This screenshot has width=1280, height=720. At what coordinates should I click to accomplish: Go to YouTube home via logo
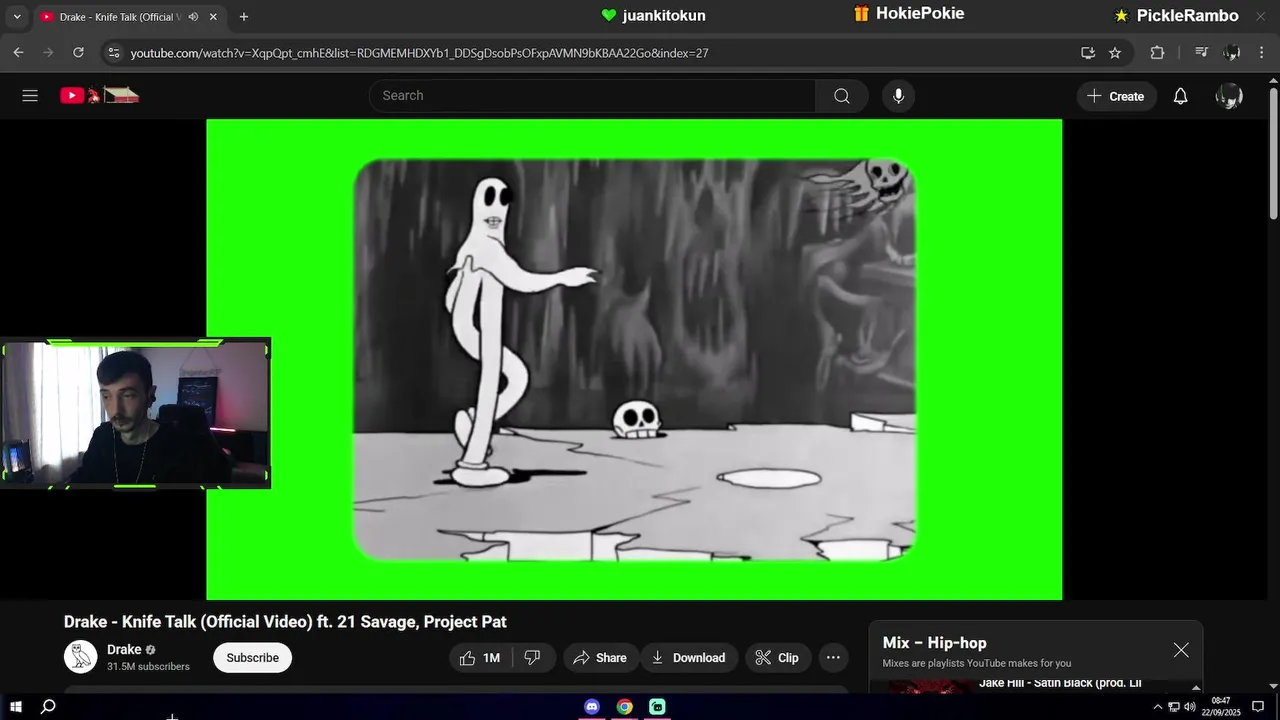point(99,96)
